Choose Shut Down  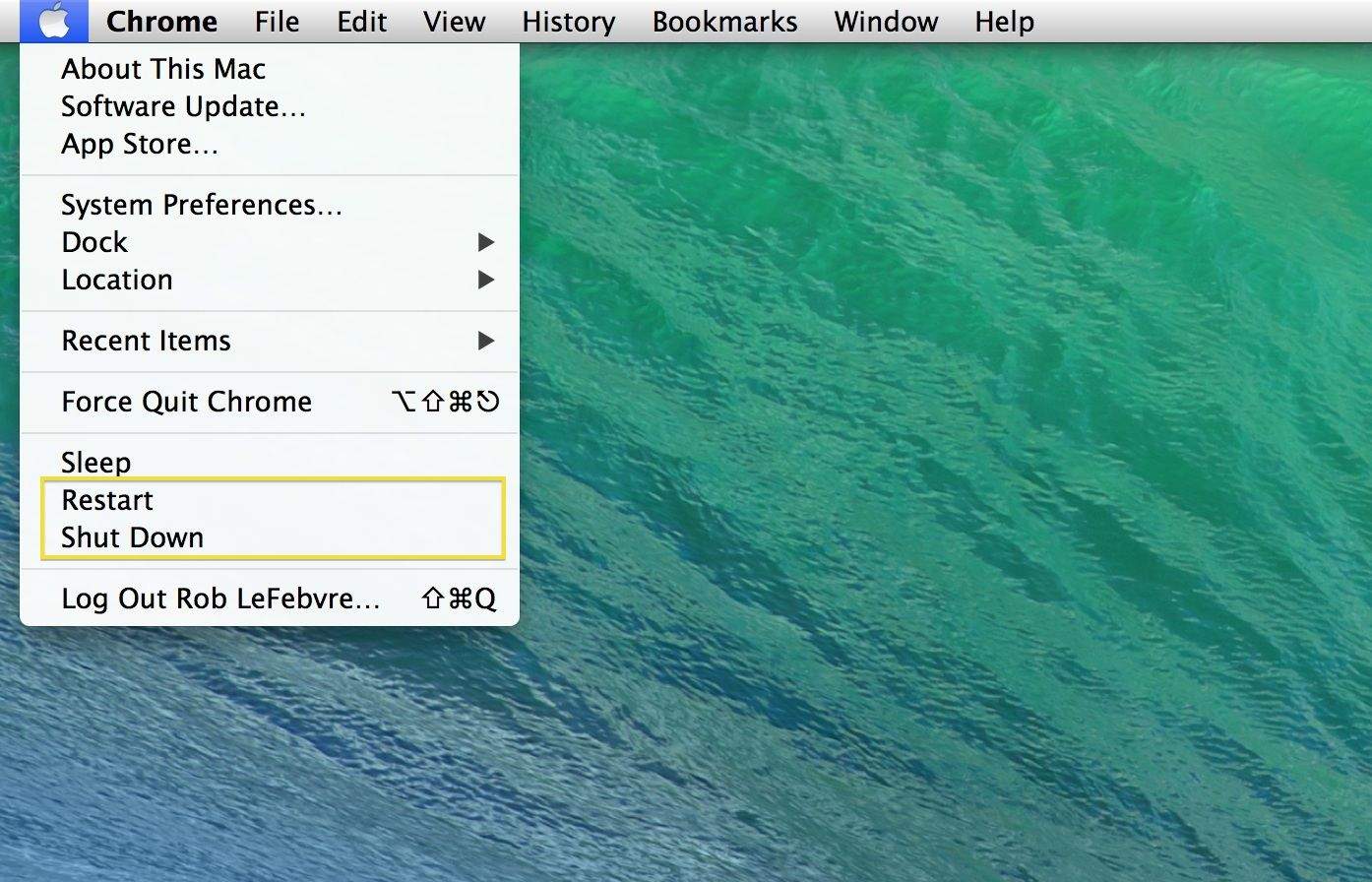132,537
